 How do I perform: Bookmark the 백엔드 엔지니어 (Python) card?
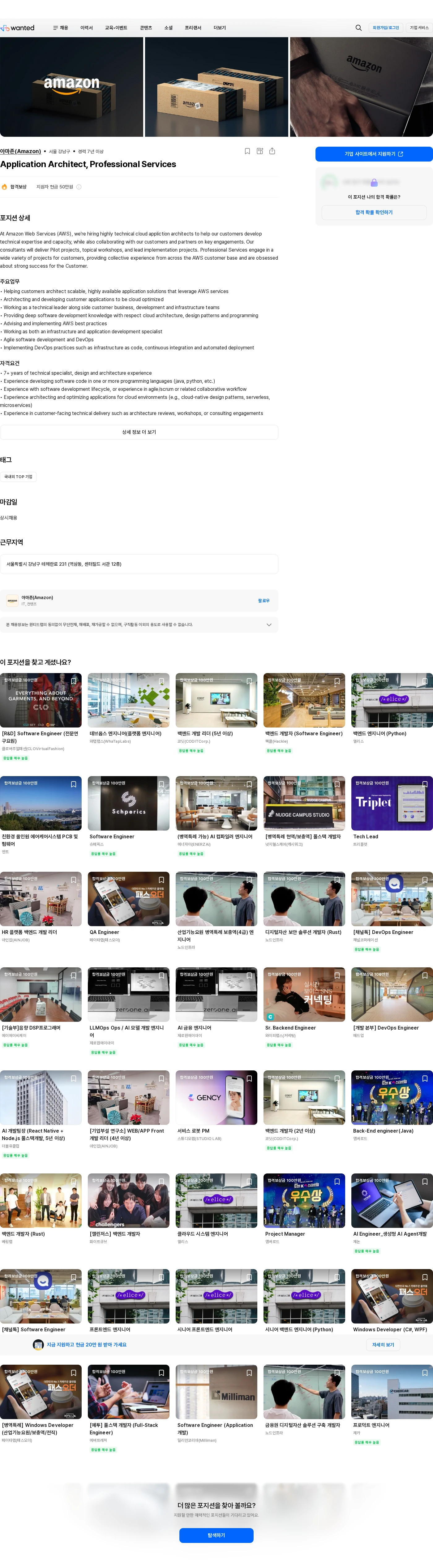coord(425,681)
